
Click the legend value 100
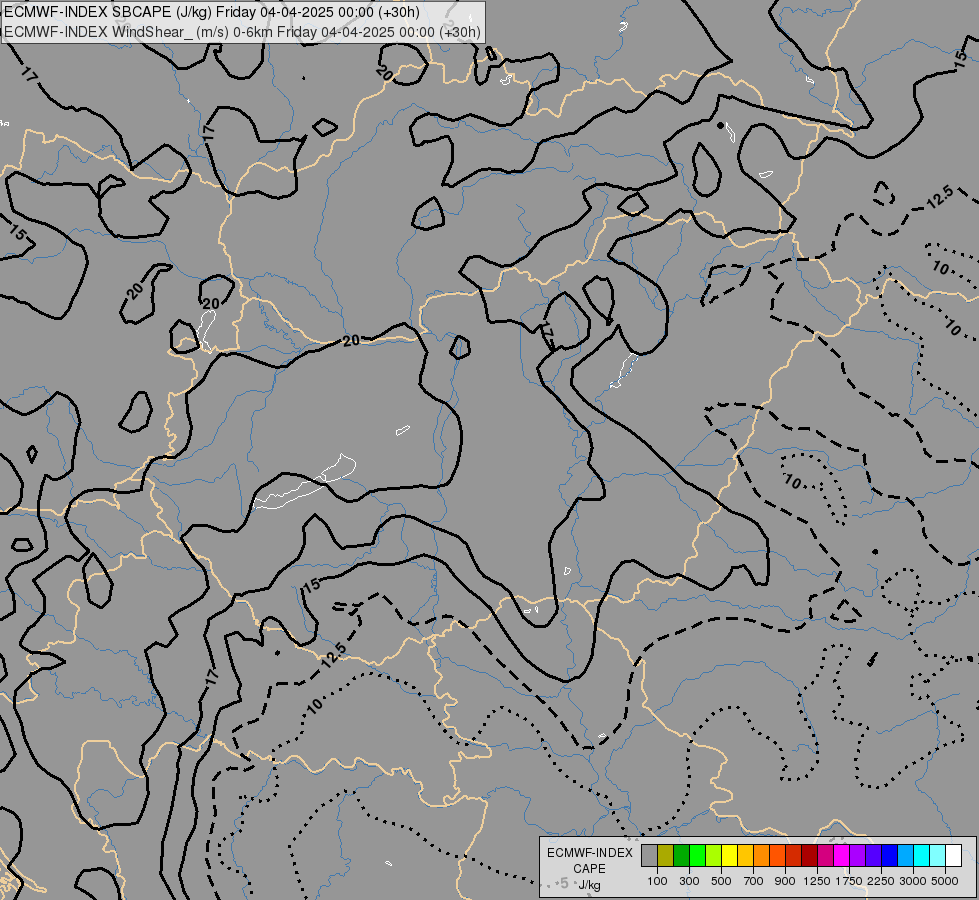pos(657,881)
